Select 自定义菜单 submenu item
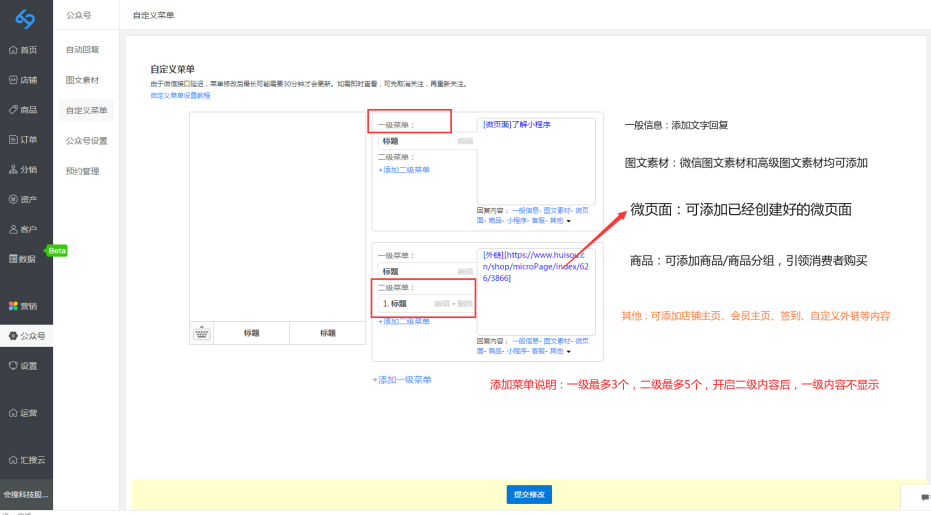The image size is (931, 515). tap(86, 110)
